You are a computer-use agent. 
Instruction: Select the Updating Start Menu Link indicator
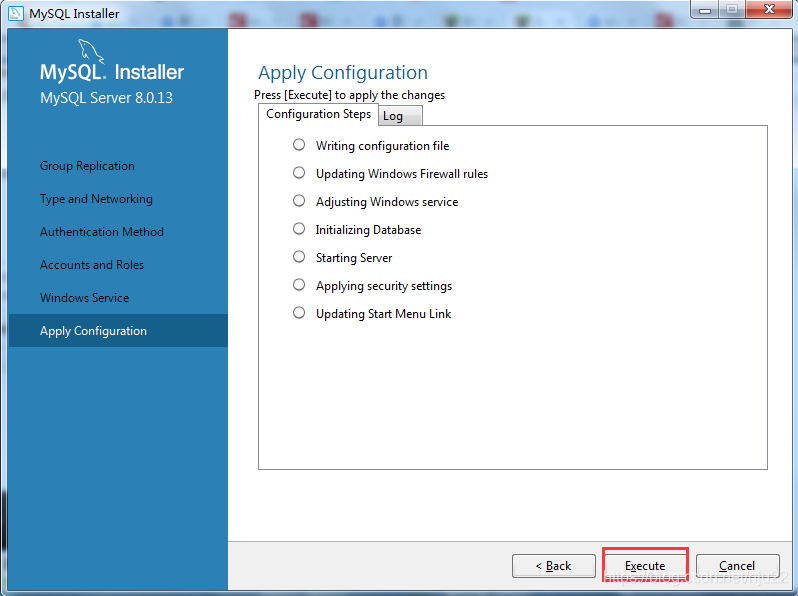pos(299,313)
